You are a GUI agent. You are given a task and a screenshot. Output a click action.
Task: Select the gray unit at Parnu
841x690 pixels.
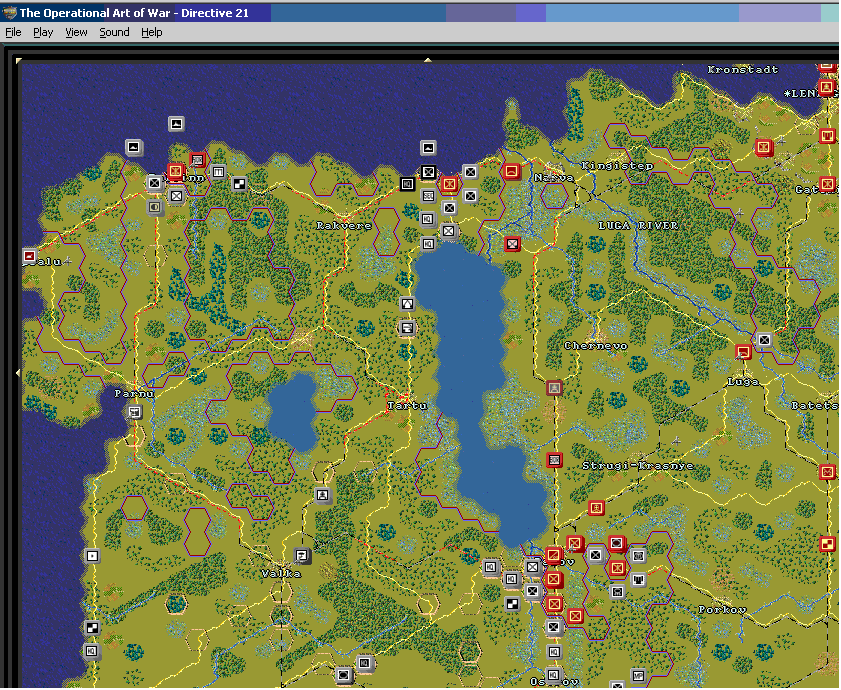click(135, 412)
